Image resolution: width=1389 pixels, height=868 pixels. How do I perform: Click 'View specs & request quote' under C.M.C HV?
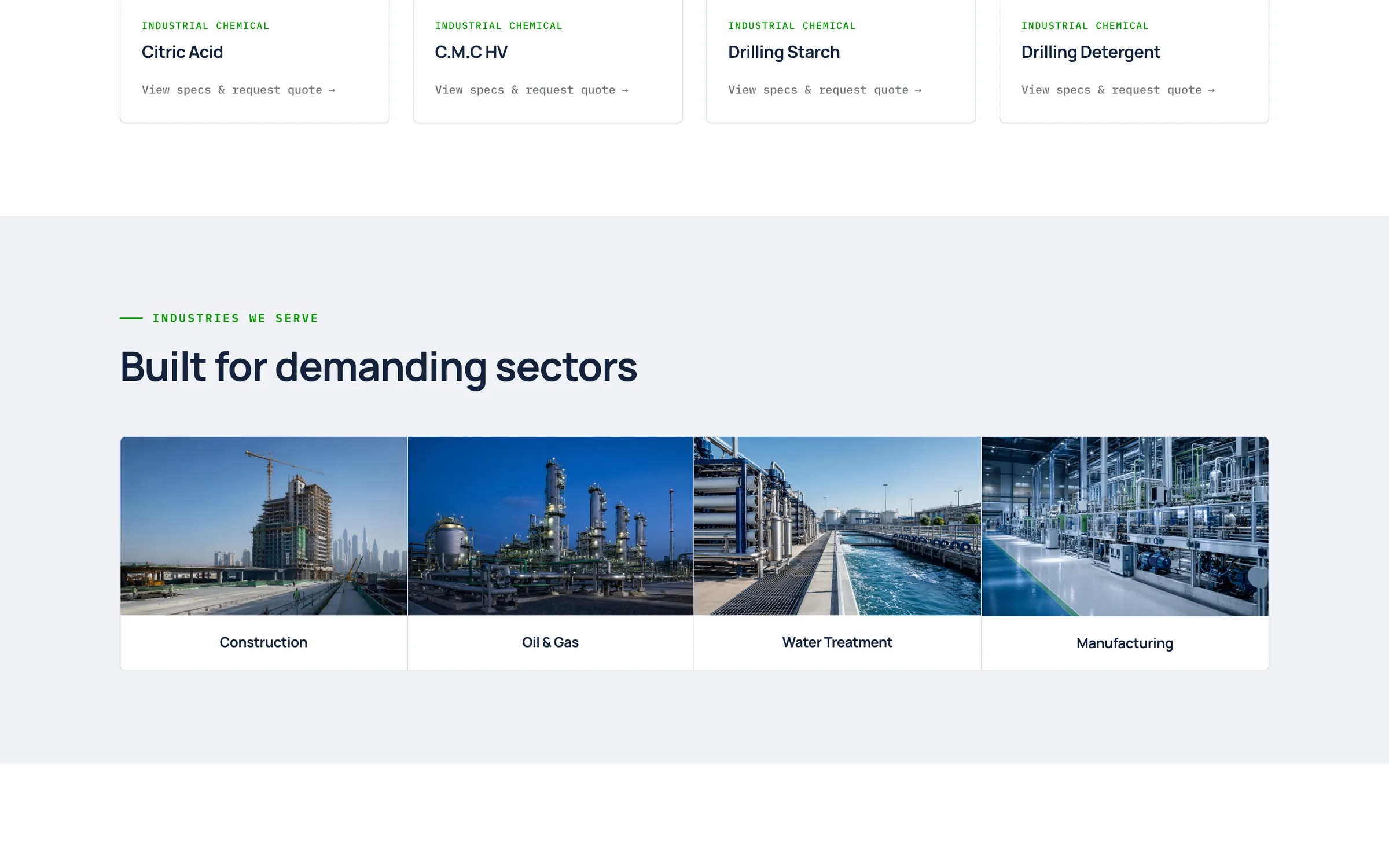(x=532, y=90)
